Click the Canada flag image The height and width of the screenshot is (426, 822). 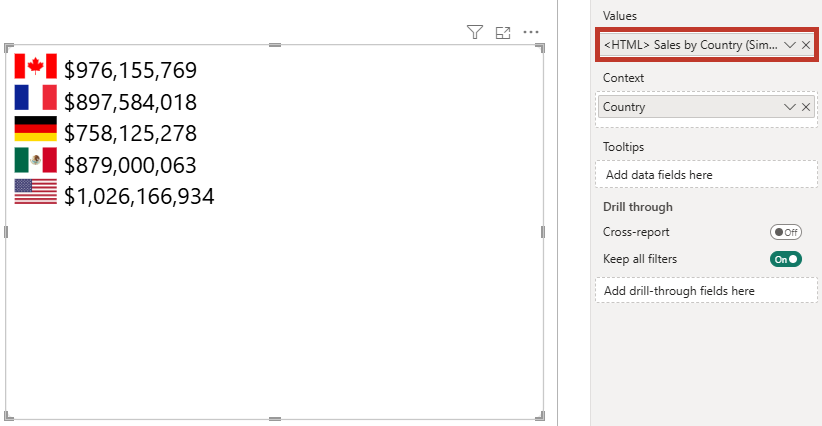pyautogui.click(x=36, y=66)
